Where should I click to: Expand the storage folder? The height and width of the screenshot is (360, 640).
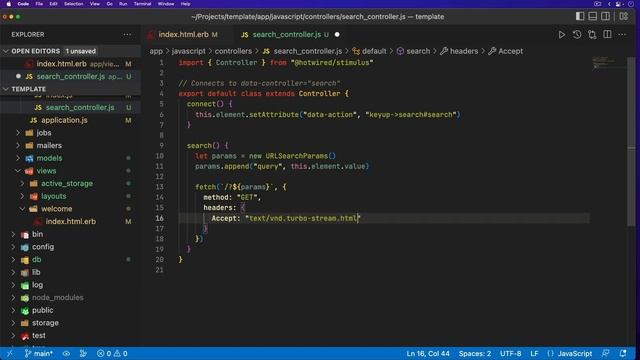pos(13,322)
